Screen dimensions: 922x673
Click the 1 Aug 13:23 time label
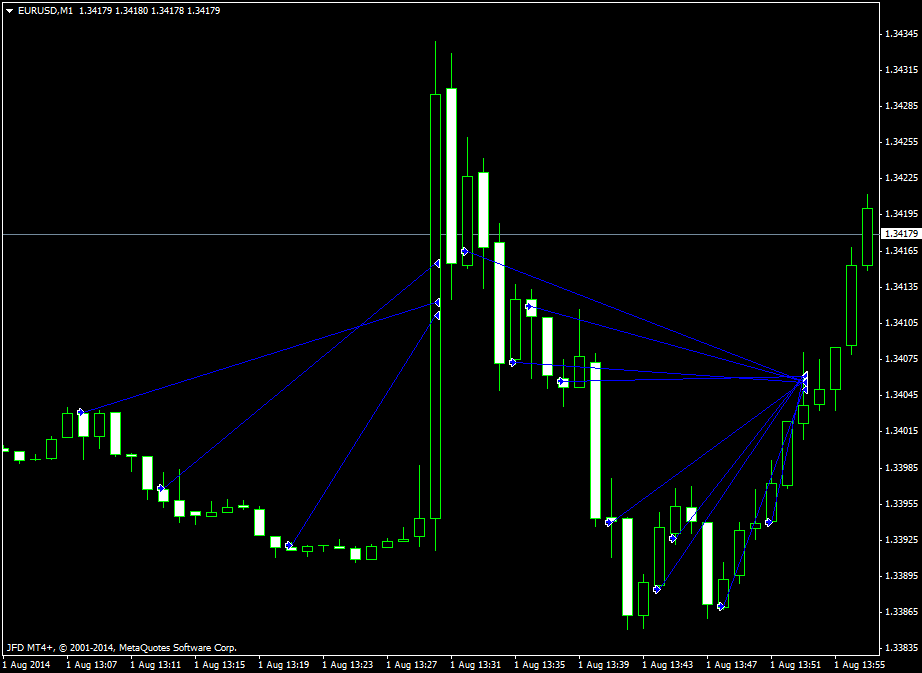coord(348,665)
